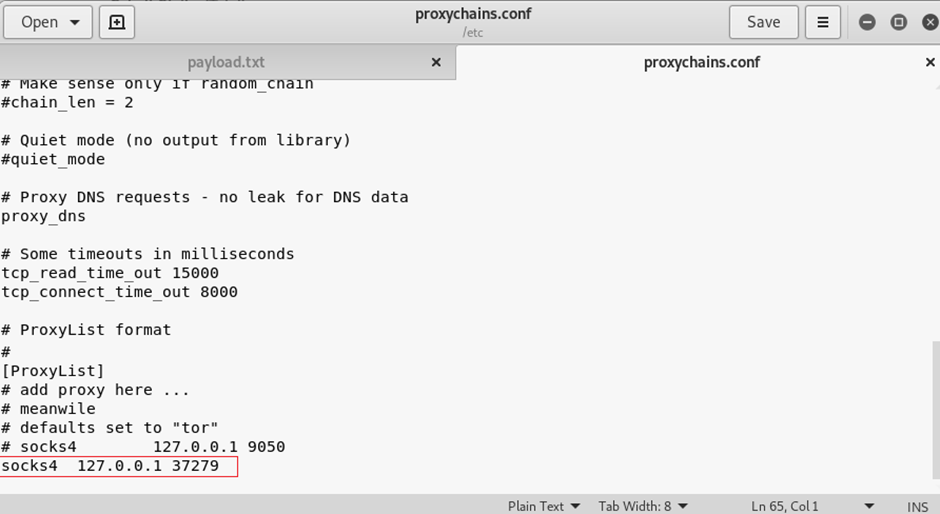Click the Open button
The height and width of the screenshot is (514, 940).
pyautogui.click(x=47, y=21)
